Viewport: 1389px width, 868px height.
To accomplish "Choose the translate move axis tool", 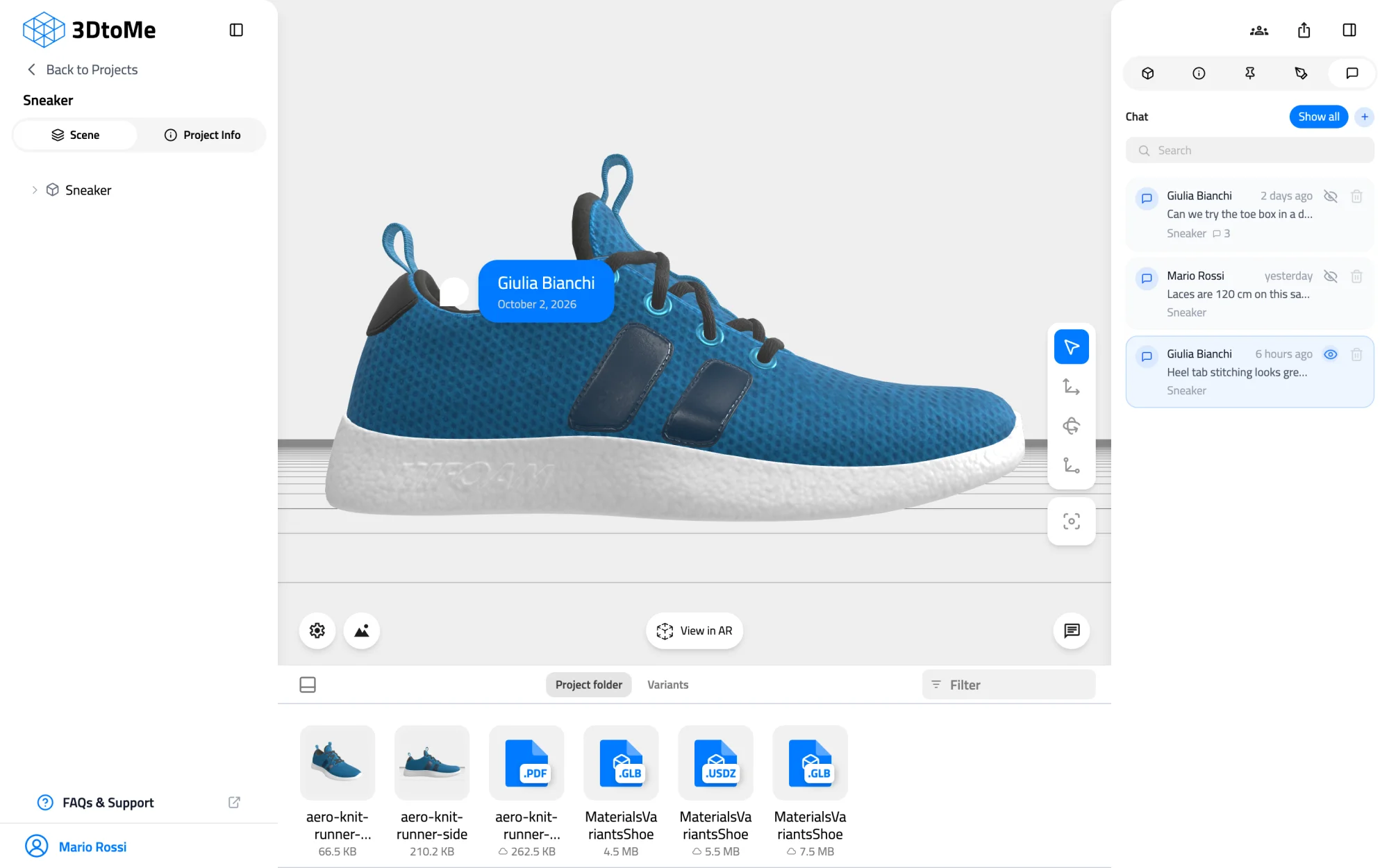I will point(1072,386).
